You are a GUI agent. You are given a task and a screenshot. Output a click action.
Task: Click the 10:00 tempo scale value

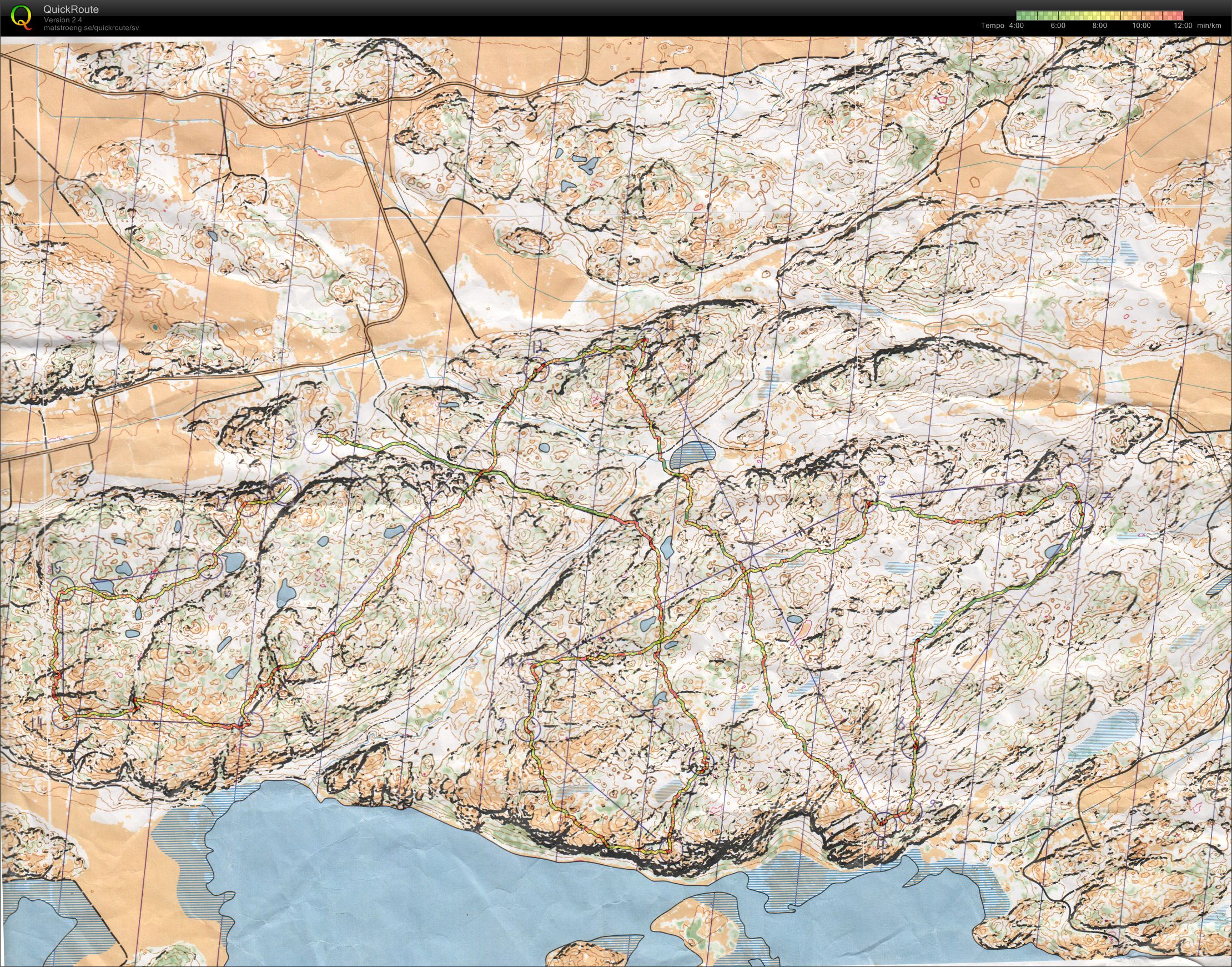1141,26
